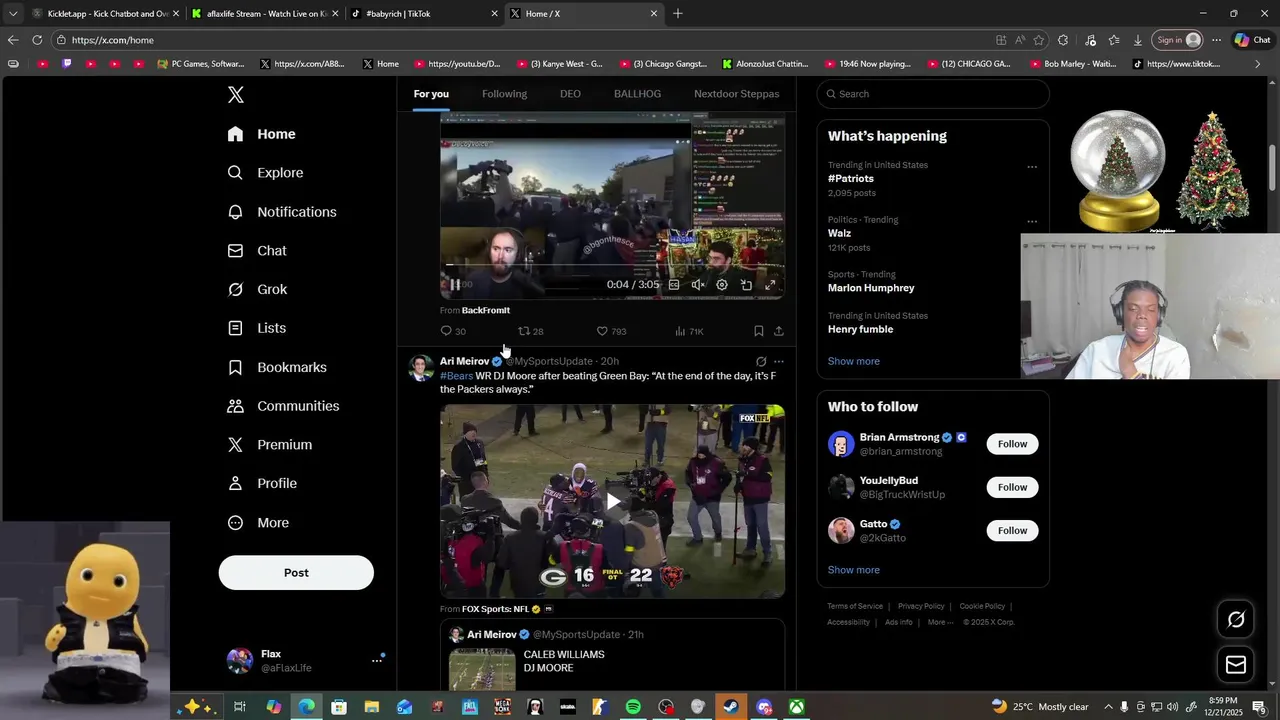The width and height of the screenshot is (1280, 720).
Task: Open File Explorer from the taskbar
Action: point(371,707)
